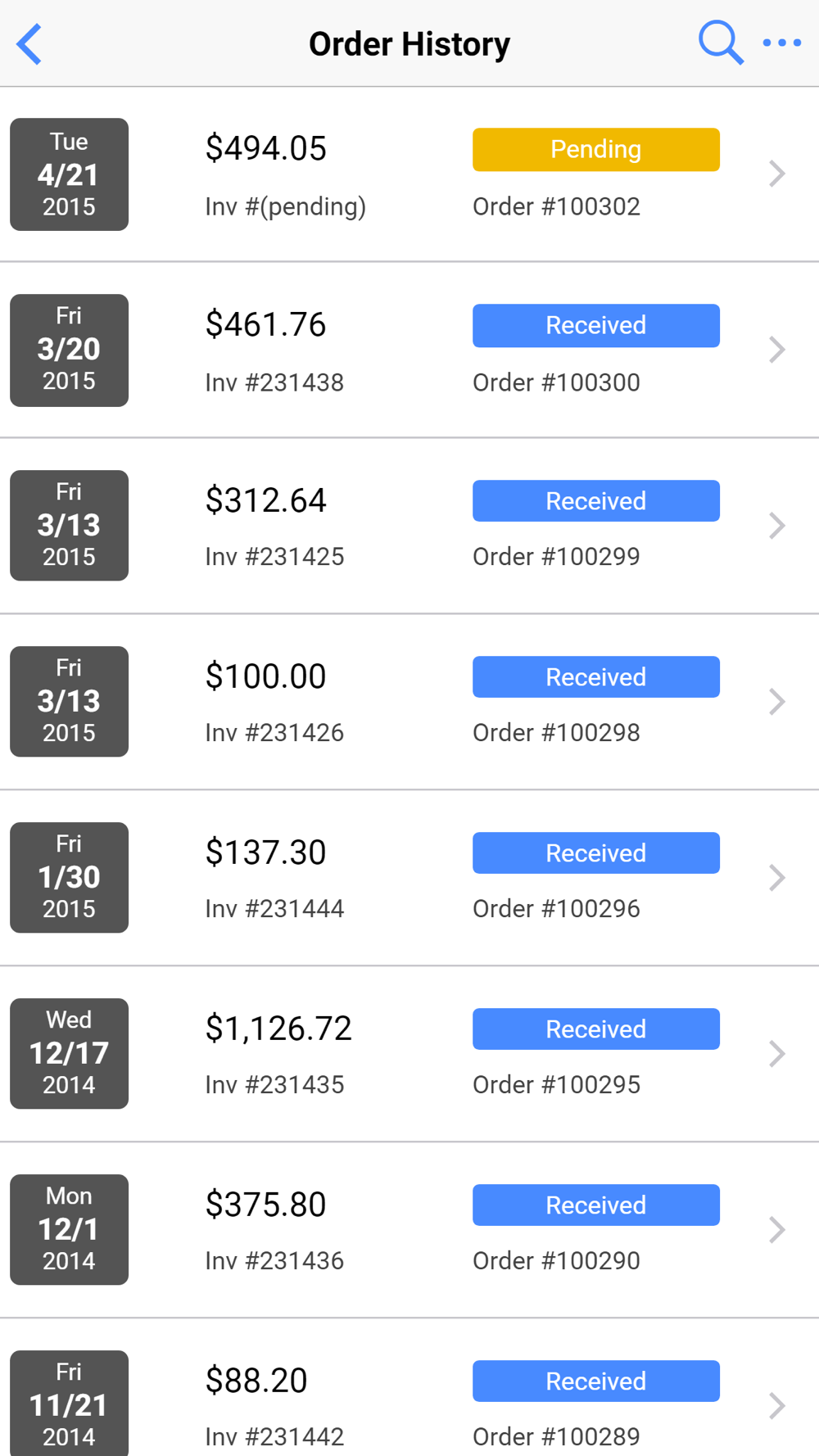Tap Received badge for order #100300
Image resolution: width=819 pixels, height=1456 pixels.
(x=595, y=326)
